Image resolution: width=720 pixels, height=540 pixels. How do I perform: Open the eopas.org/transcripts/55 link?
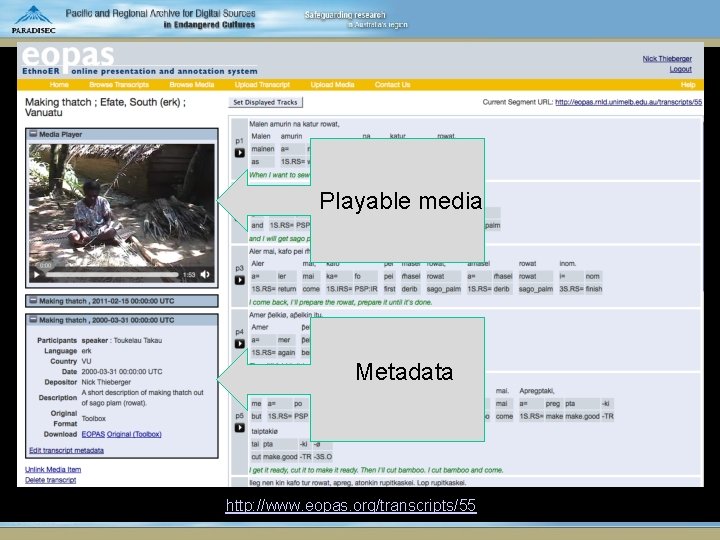click(351, 505)
